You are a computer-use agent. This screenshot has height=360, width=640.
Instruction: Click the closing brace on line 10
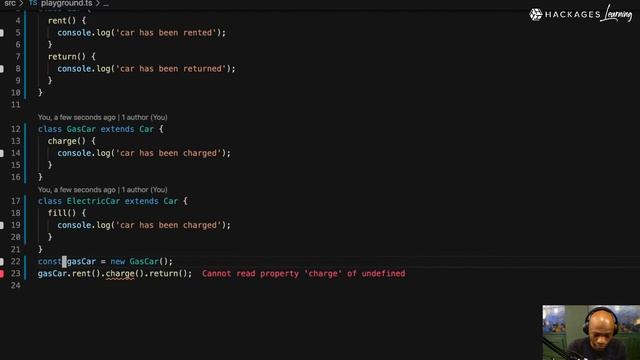point(40,93)
